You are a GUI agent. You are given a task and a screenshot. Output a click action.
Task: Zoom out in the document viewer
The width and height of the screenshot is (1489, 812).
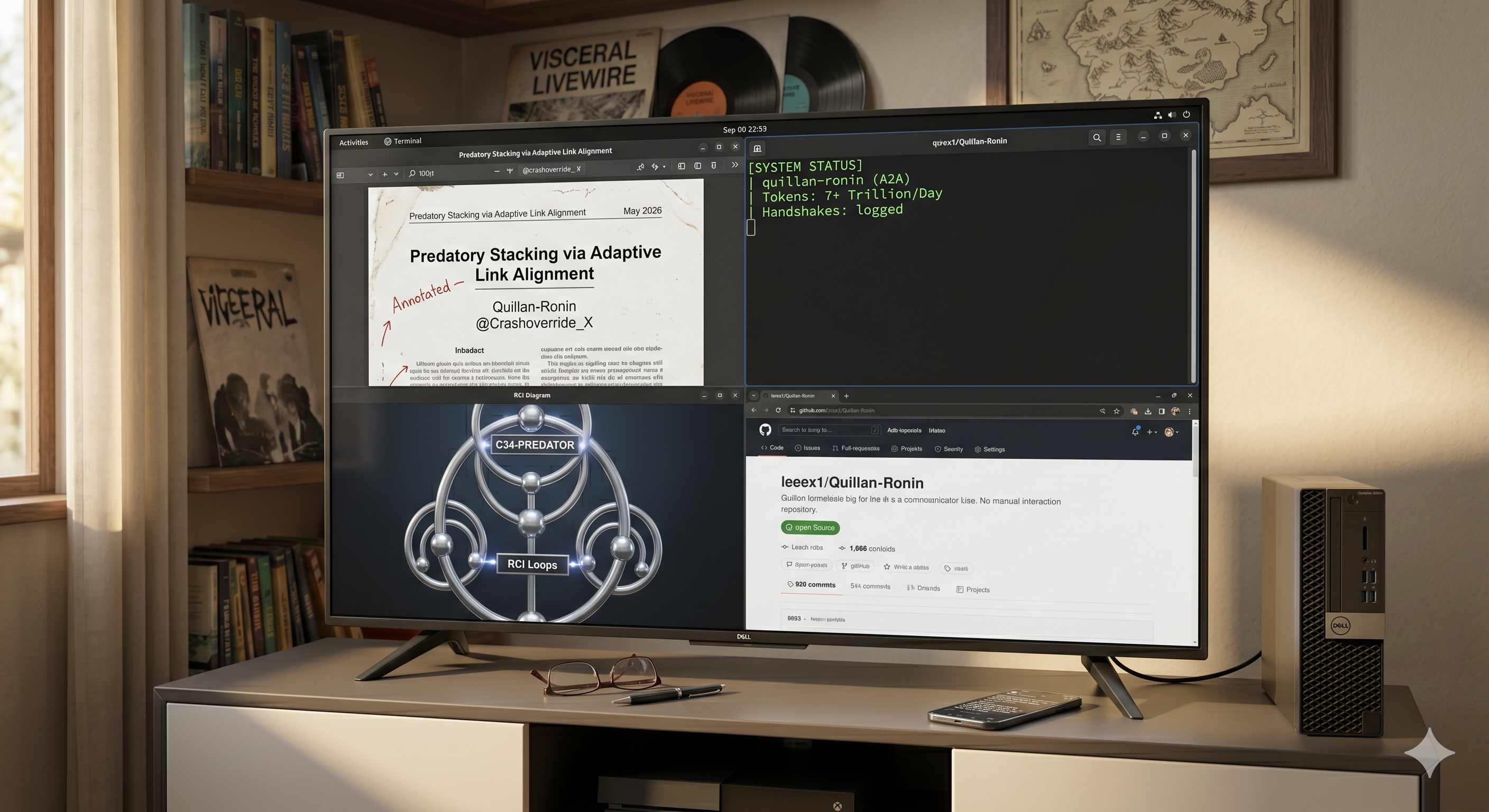tap(497, 171)
